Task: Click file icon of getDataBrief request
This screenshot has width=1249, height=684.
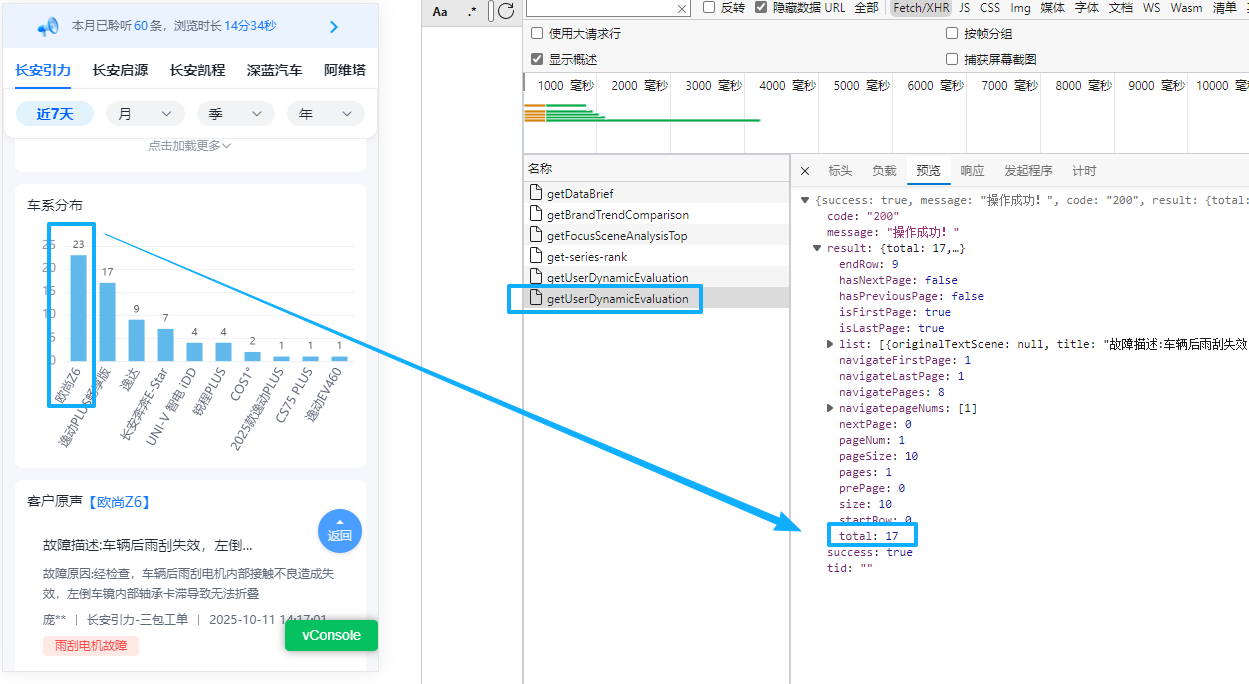Action: (536, 194)
